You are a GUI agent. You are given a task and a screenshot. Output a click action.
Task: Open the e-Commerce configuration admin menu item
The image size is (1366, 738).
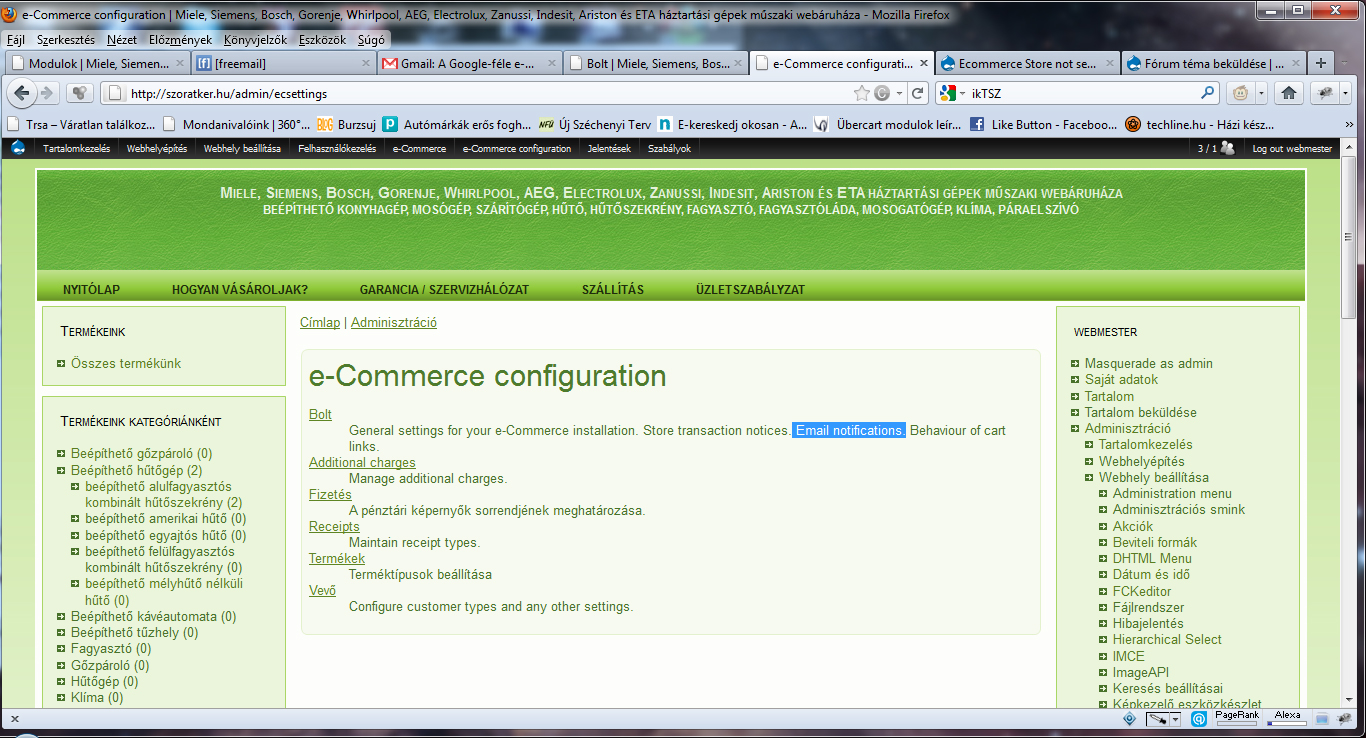(517, 148)
